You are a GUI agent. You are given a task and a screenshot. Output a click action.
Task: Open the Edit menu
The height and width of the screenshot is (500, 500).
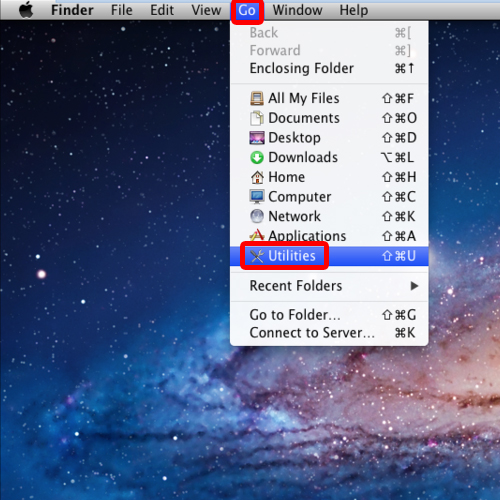tap(162, 10)
